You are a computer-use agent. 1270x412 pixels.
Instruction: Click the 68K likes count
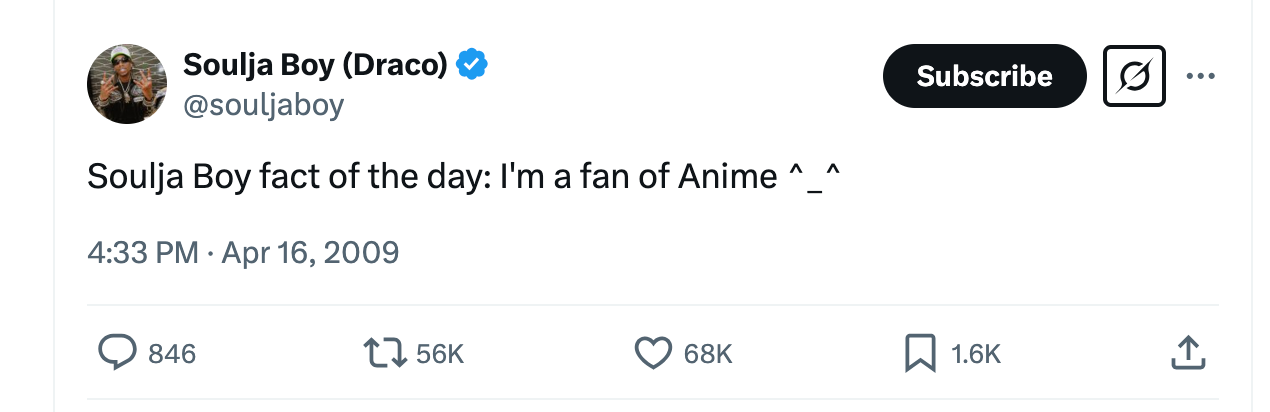pos(708,353)
